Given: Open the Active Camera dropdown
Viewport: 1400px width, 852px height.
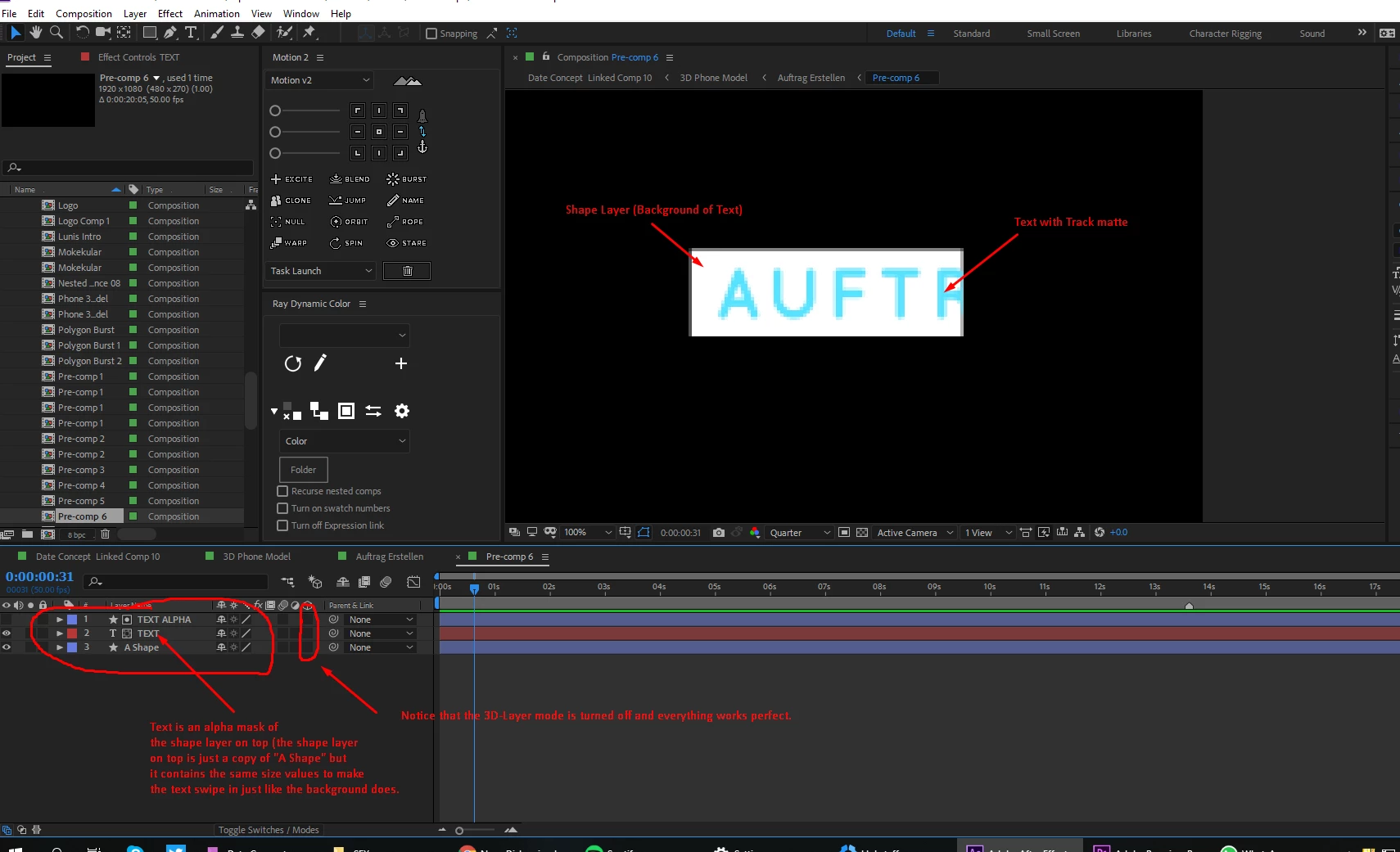Looking at the screenshot, I should (915, 533).
